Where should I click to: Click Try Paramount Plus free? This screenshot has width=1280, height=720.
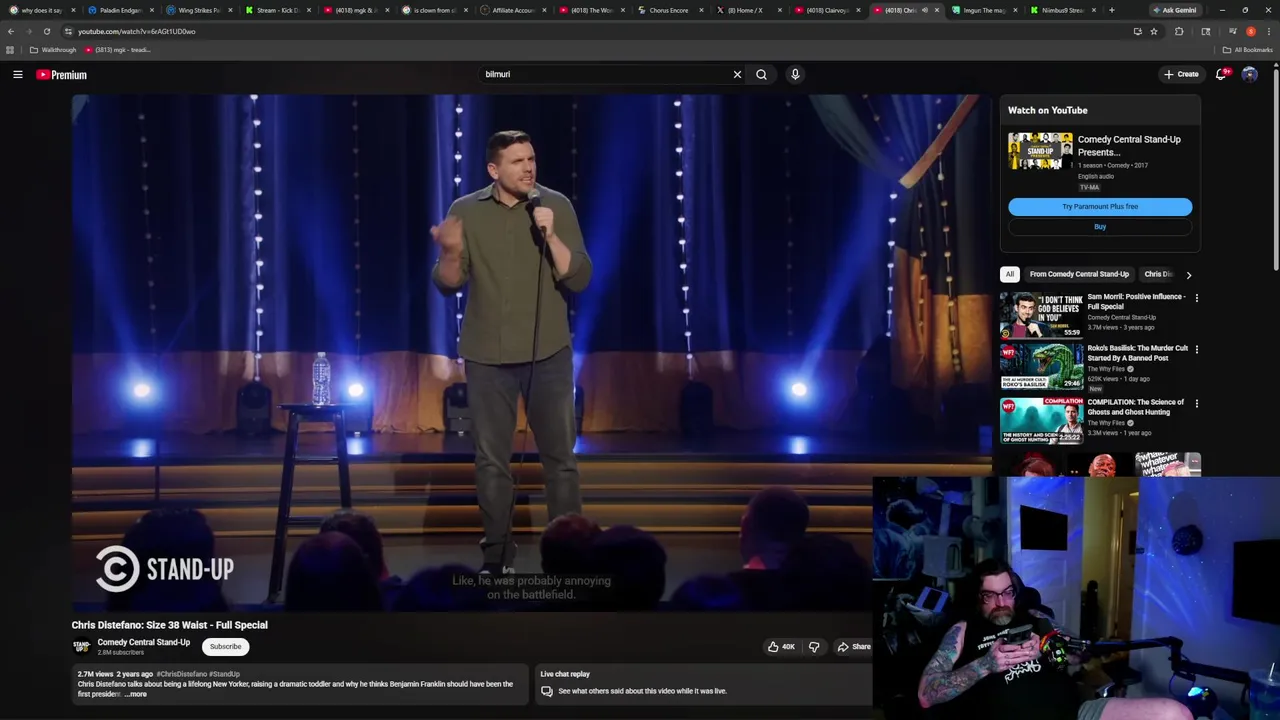pyautogui.click(x=1100, y=206)
